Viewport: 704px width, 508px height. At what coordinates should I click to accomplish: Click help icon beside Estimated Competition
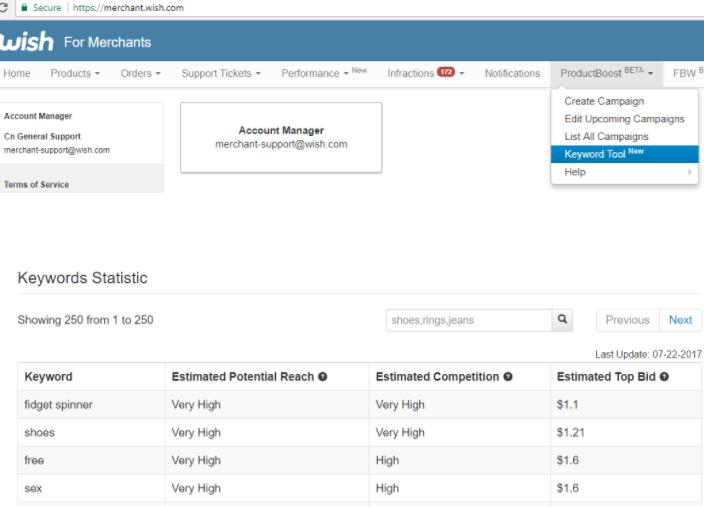click(509, 377)
